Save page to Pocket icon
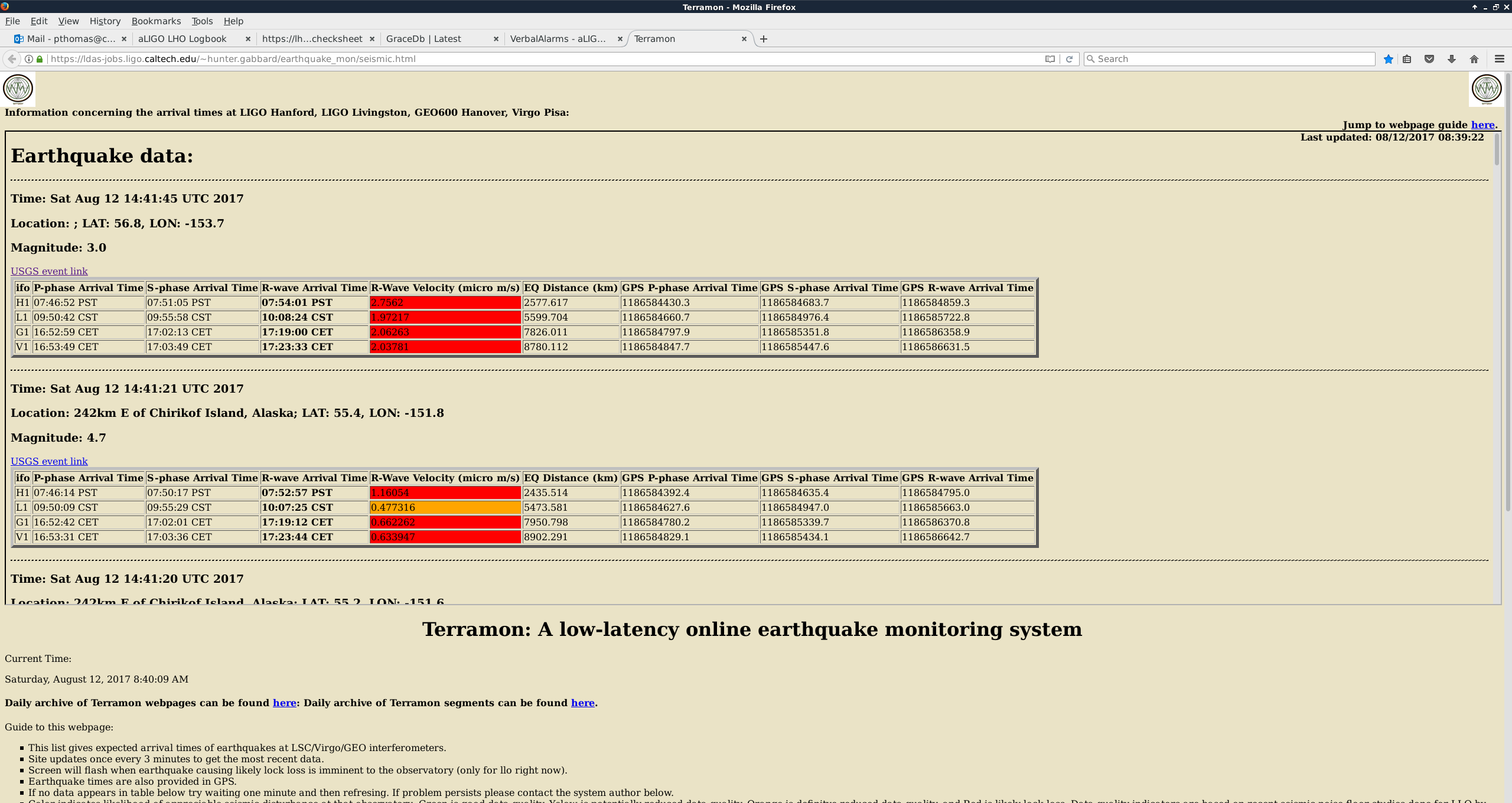This screenshot has height=803, width=1512. coord(1429,59)
